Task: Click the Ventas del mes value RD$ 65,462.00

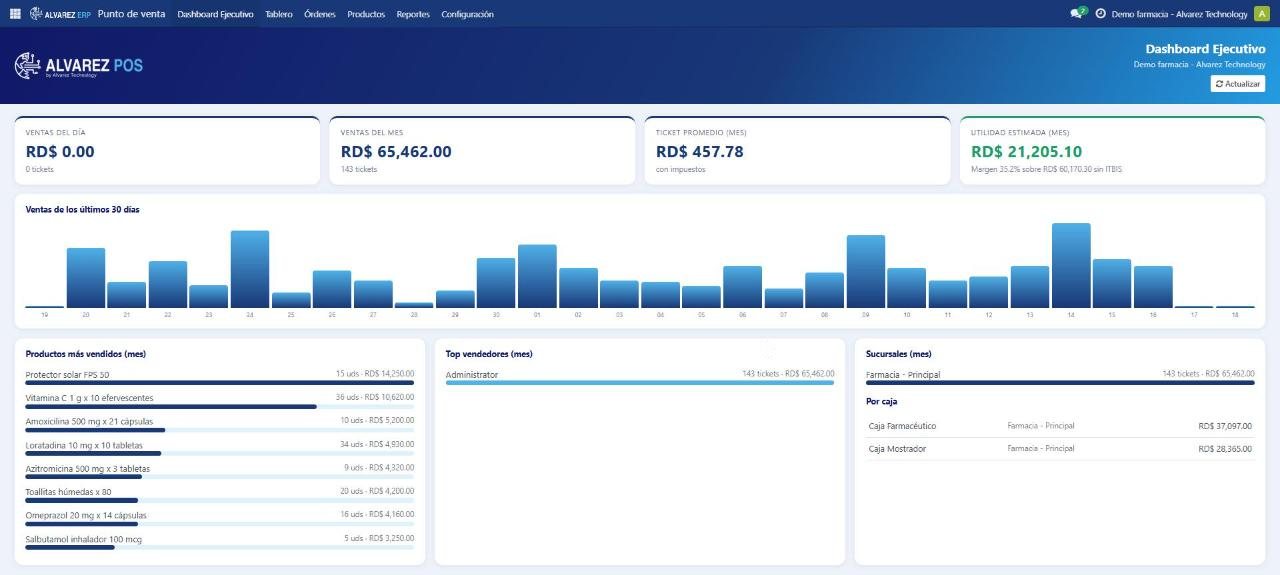Action: click(x=396, y=152)
